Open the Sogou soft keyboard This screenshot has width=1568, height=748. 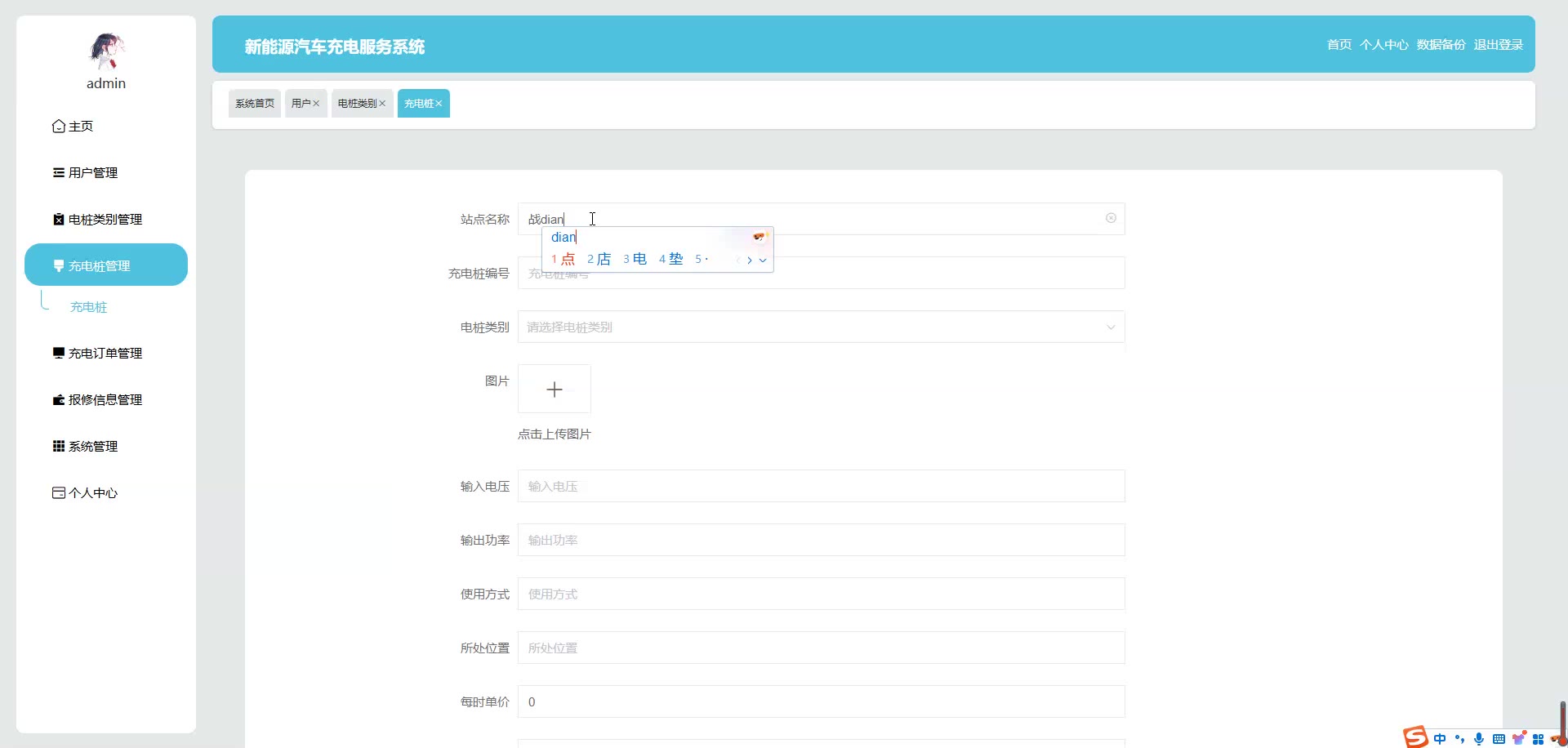point(1499,739)
